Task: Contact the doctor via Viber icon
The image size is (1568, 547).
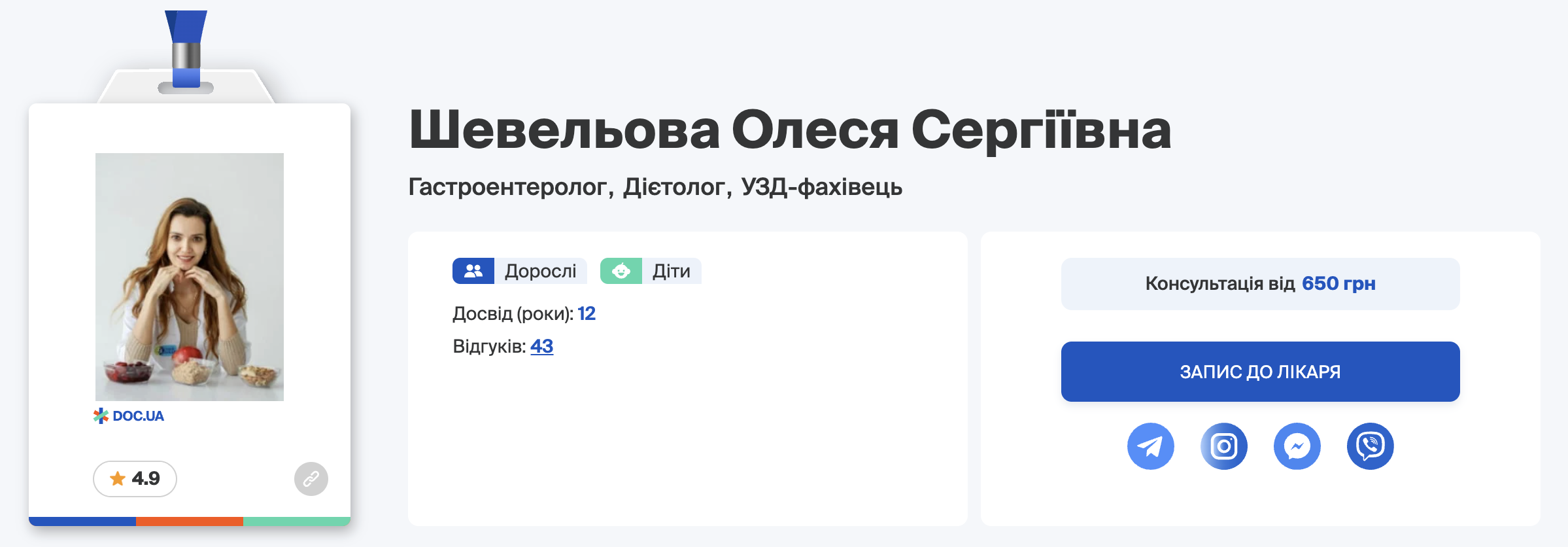Action: pyautogui.click(x=1370, y=446)
